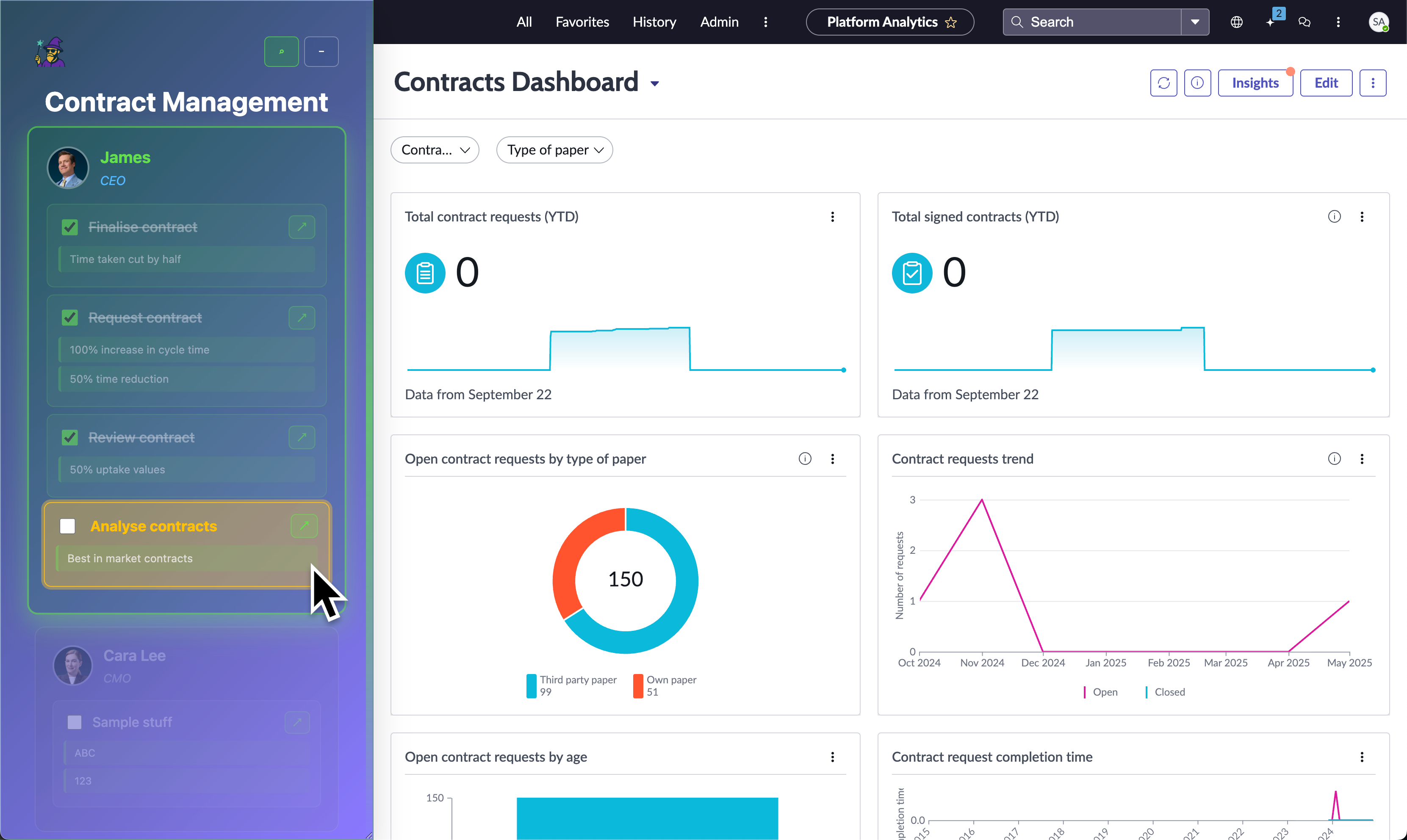Open the search bar dropdown arrow
Image resolution: width=1407 pixels, height=840 pixels.
point(1195,22)
